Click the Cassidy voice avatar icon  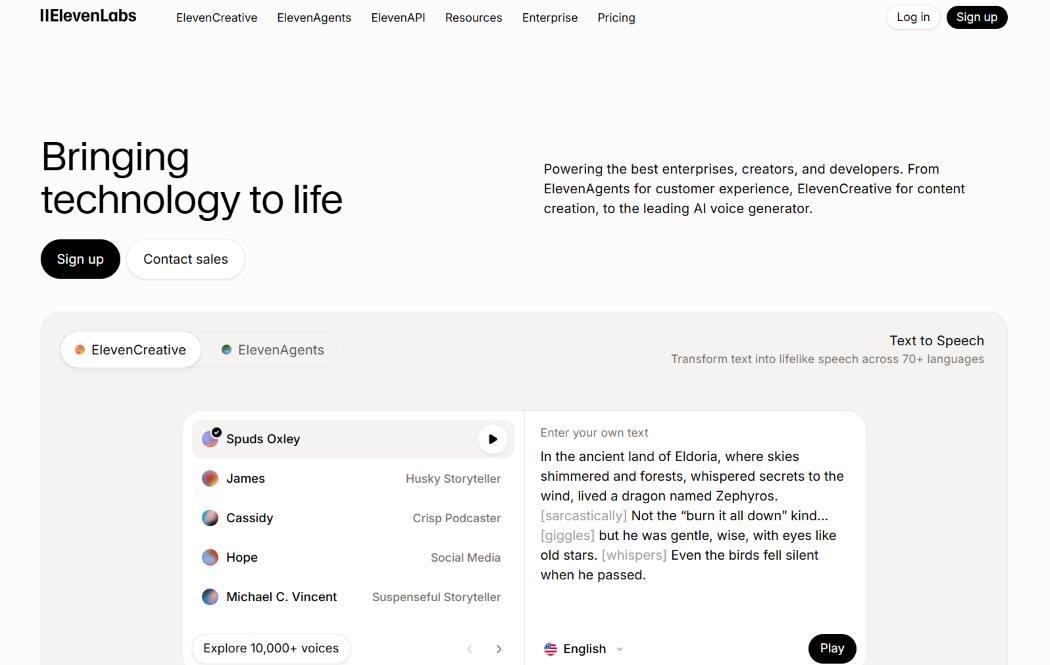(x=210, y=518)
